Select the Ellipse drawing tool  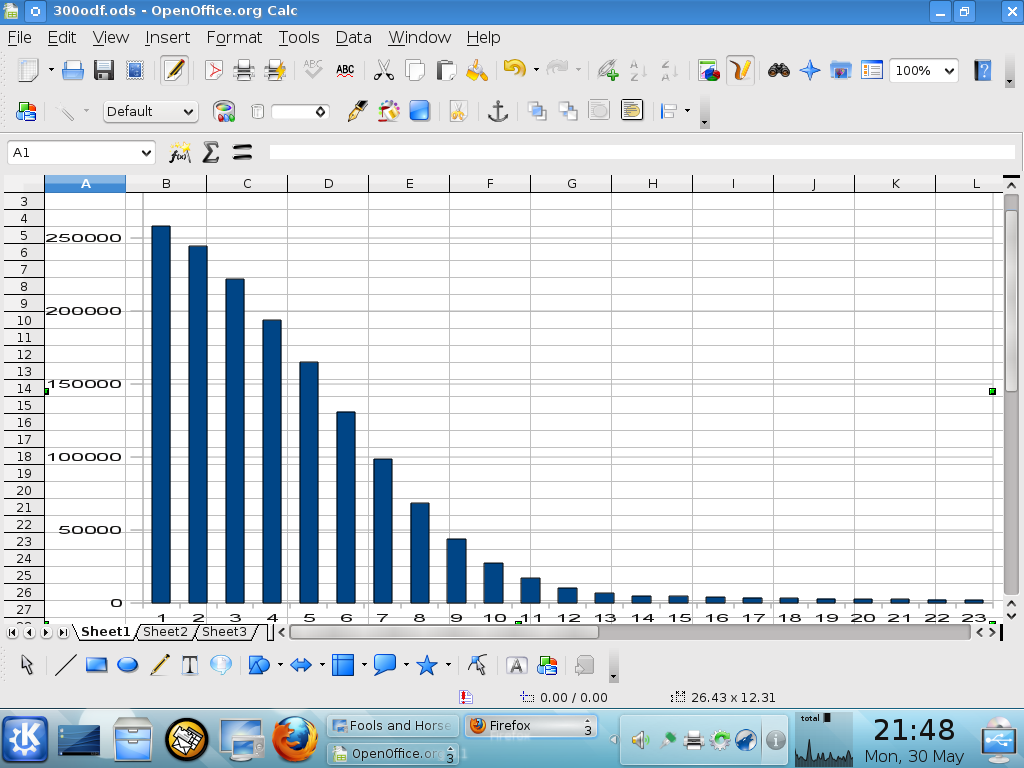127,665
